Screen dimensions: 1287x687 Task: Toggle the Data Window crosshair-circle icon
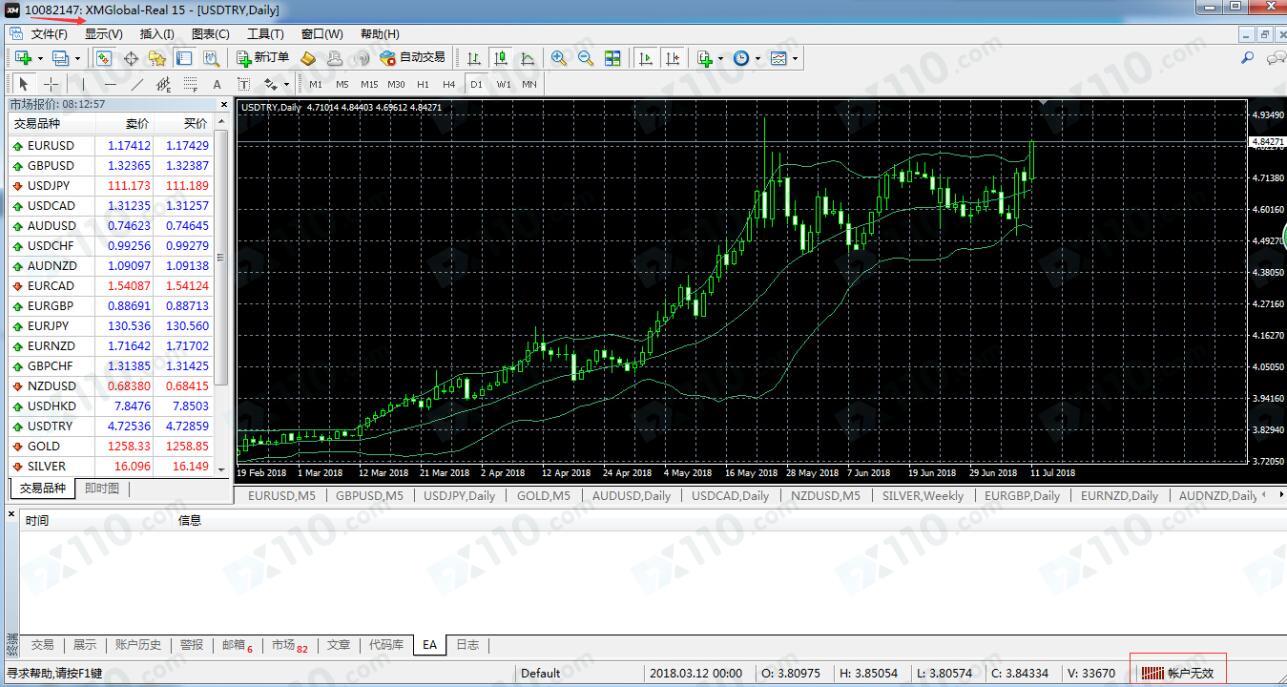pos(131,58)
